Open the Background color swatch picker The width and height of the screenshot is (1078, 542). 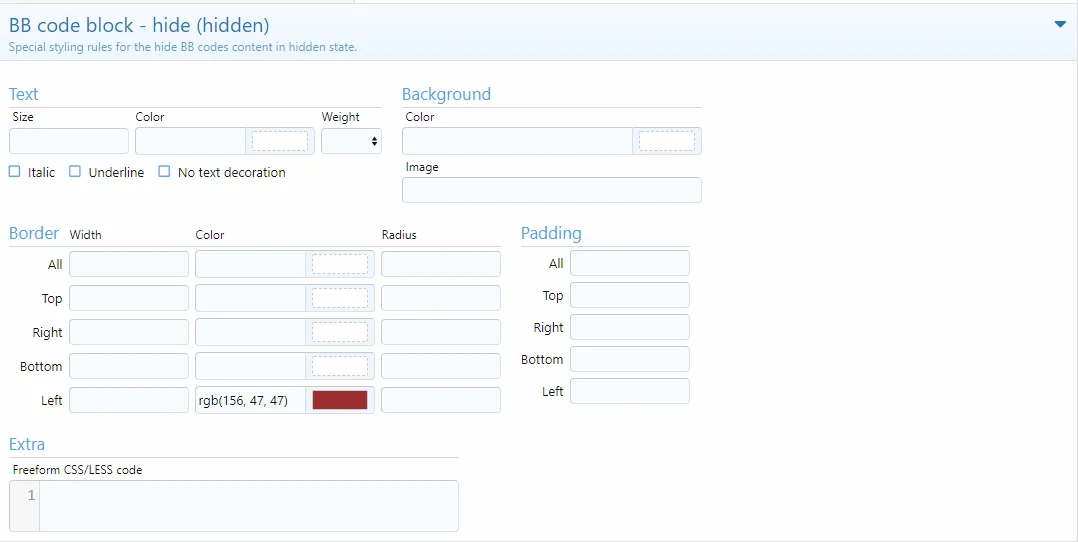click(x=666, y=141)
